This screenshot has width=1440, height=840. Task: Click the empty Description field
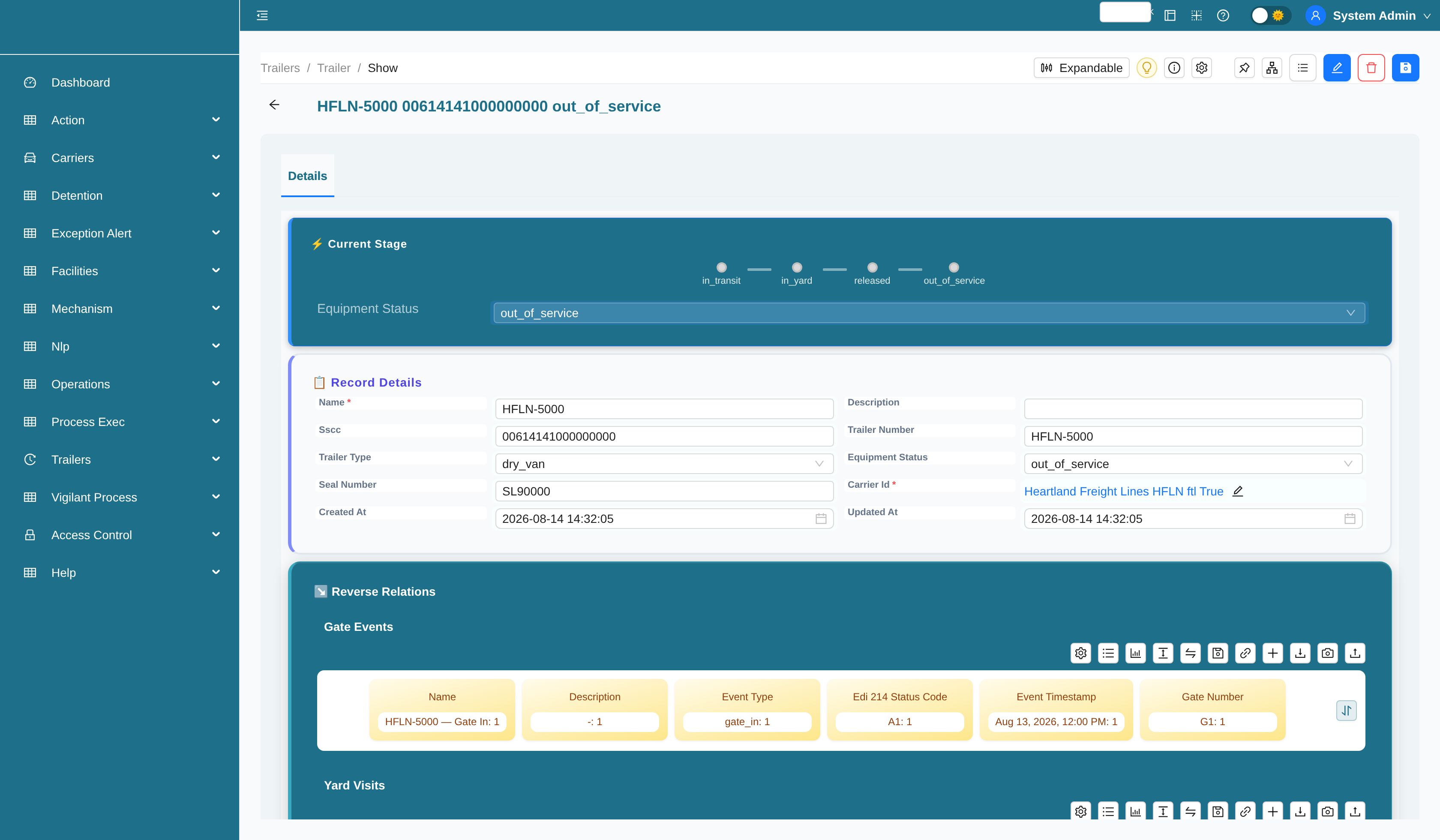pos(1193,409)
